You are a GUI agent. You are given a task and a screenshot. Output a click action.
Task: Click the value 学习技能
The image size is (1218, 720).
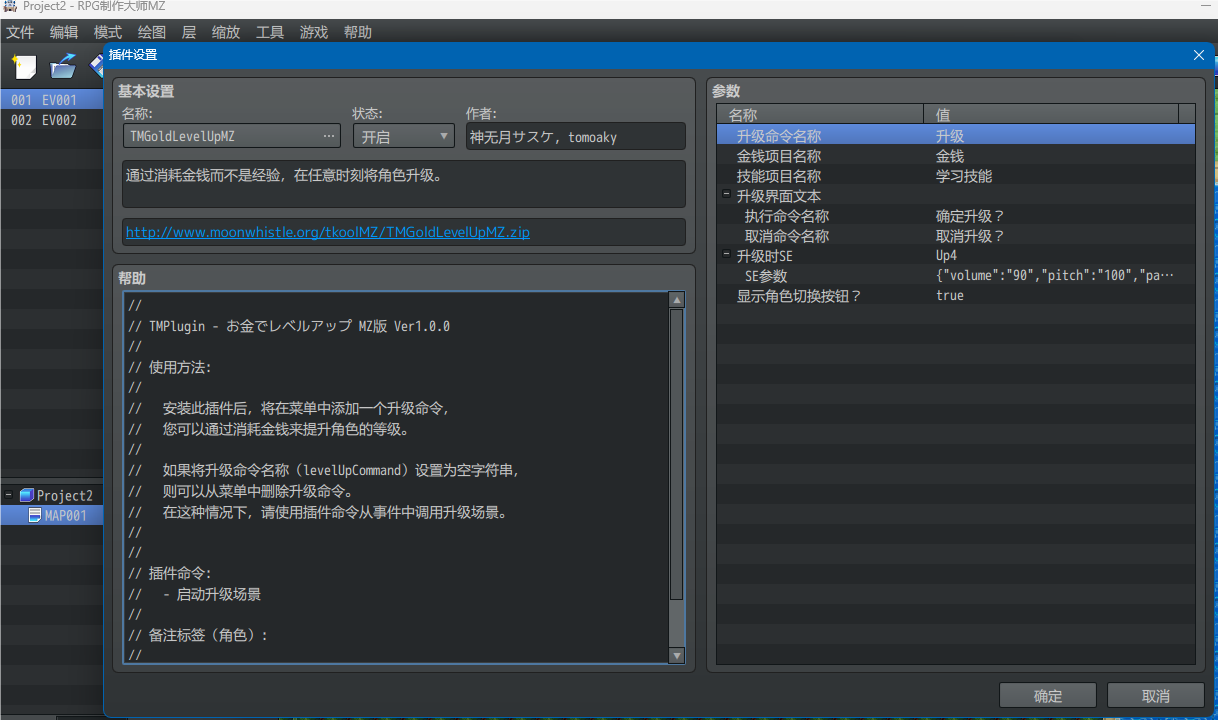(x=964, y=176)
